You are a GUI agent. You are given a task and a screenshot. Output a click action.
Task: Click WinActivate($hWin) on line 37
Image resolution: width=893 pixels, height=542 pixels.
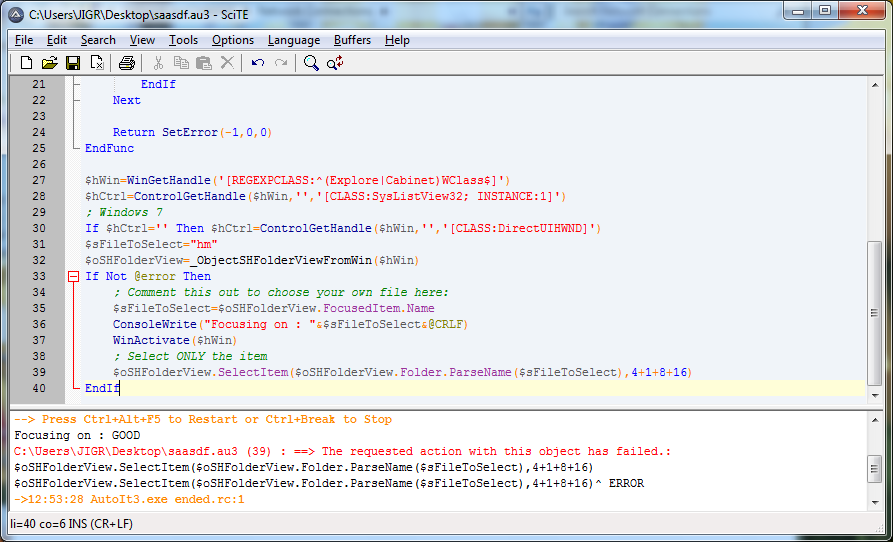(x=175, y=340)
